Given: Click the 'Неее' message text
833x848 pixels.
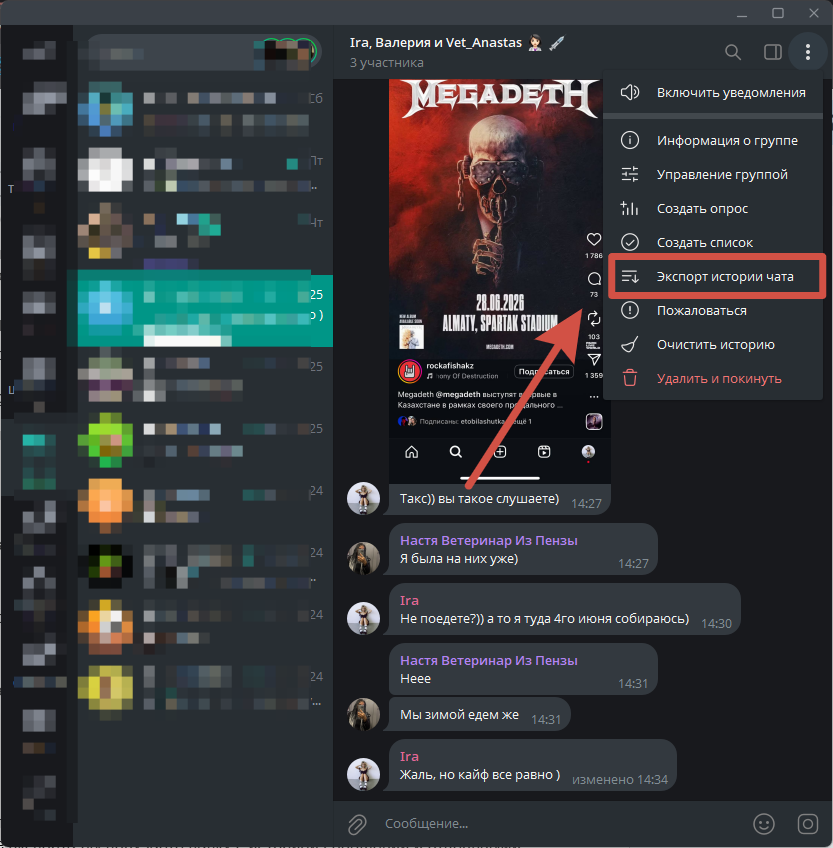Looking at the screenshot, I should tap(415, 679).
